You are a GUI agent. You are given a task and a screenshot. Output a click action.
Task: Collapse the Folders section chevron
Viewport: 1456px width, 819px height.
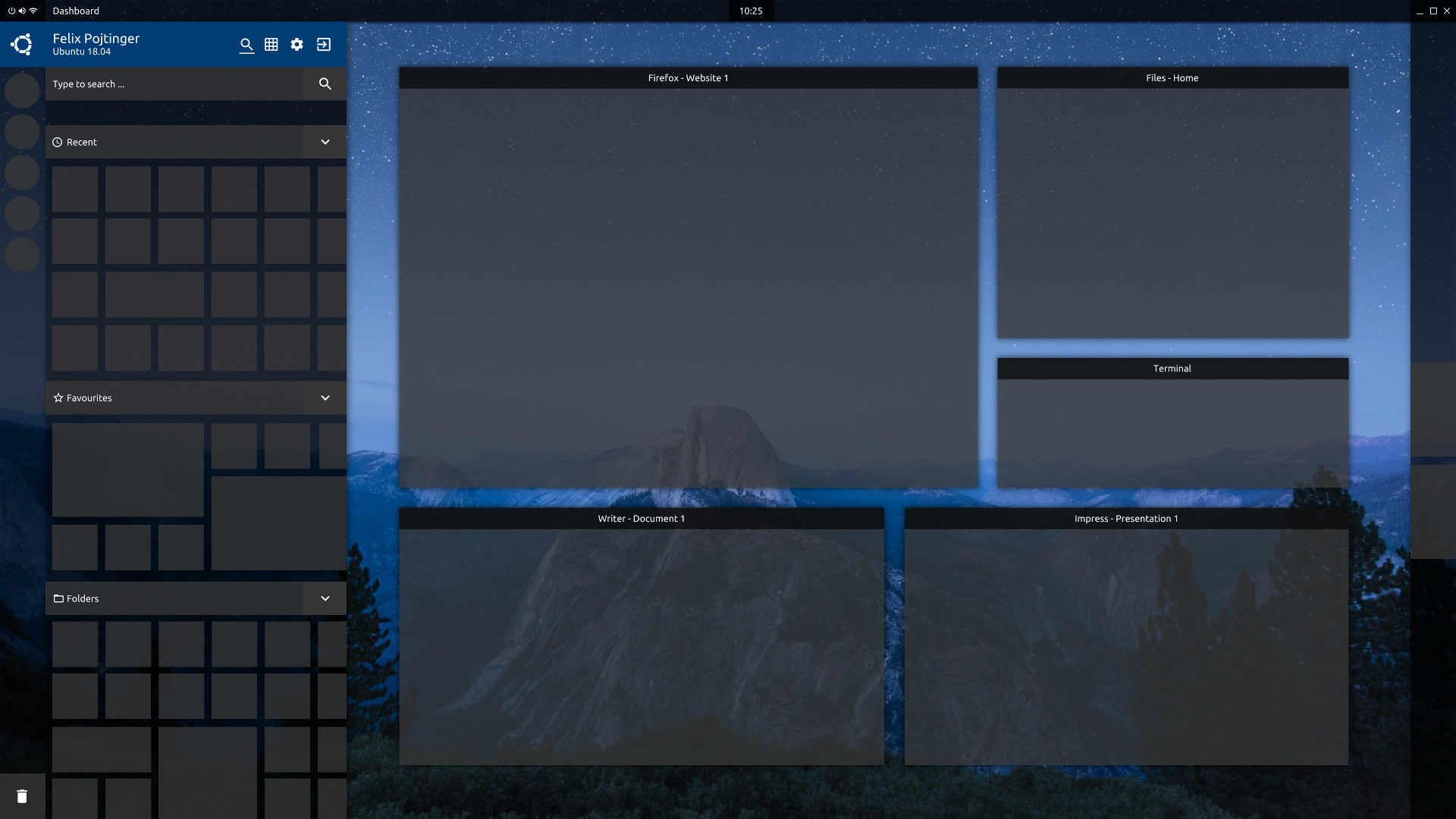(325, 599)
